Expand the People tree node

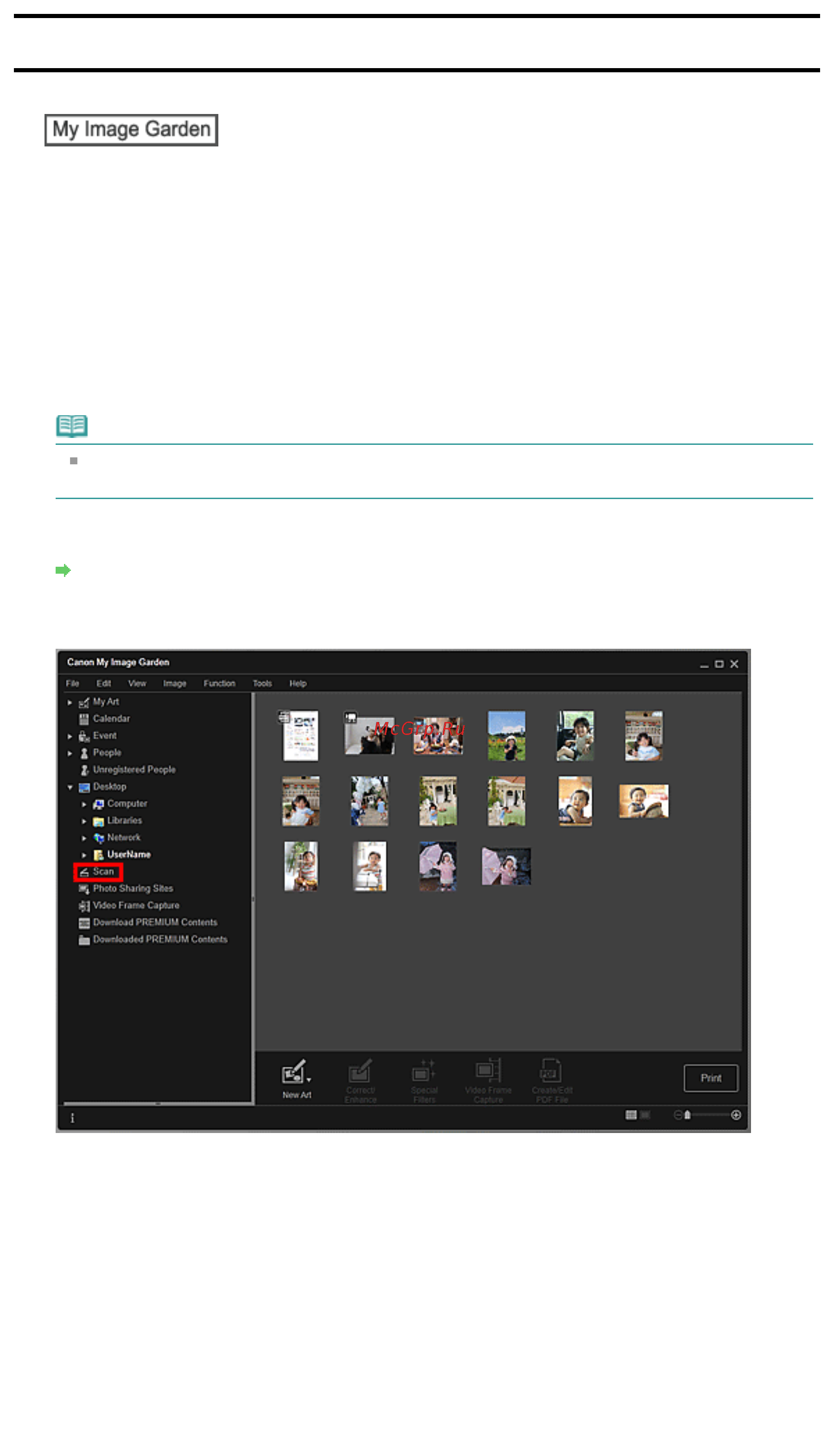tap(70, 753)
